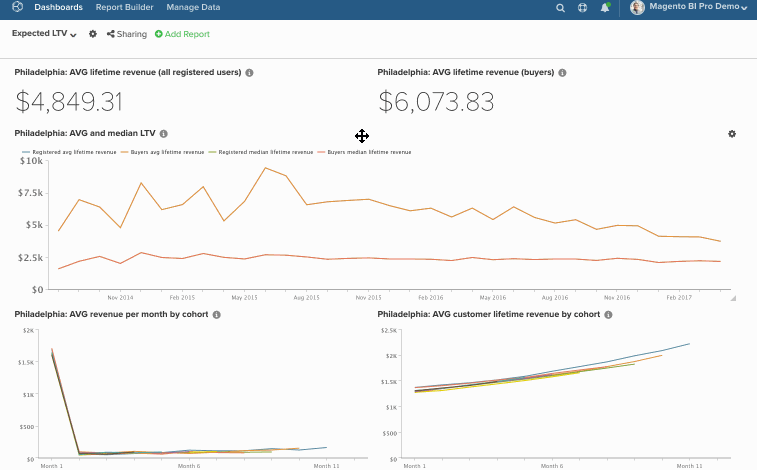Screen dimensions: 757x470
Task: Go to Report Builder menu
Action: tap(124, 8)
